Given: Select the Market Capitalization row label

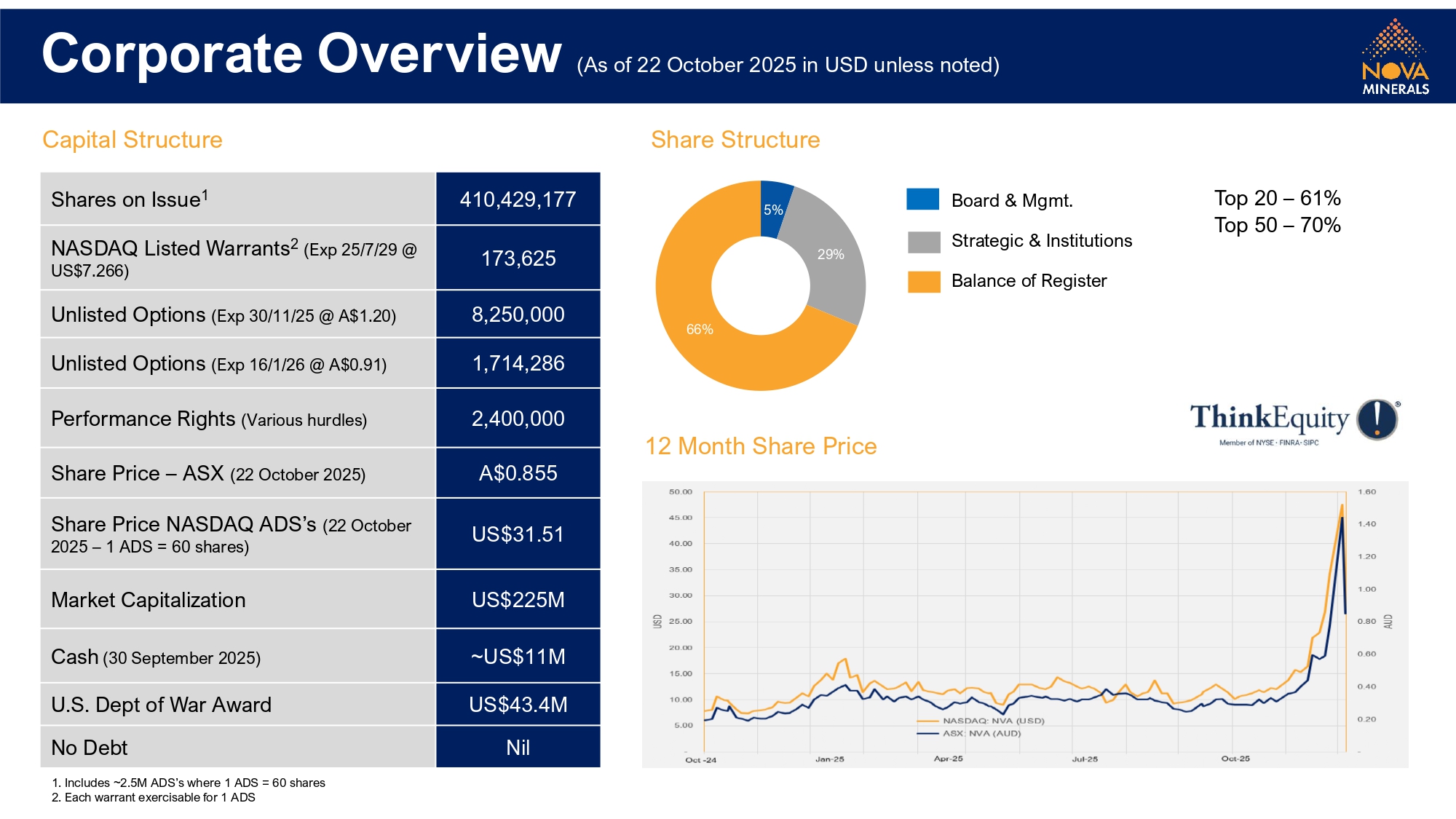Looking at the screenshot, I should tap(149, 600).
